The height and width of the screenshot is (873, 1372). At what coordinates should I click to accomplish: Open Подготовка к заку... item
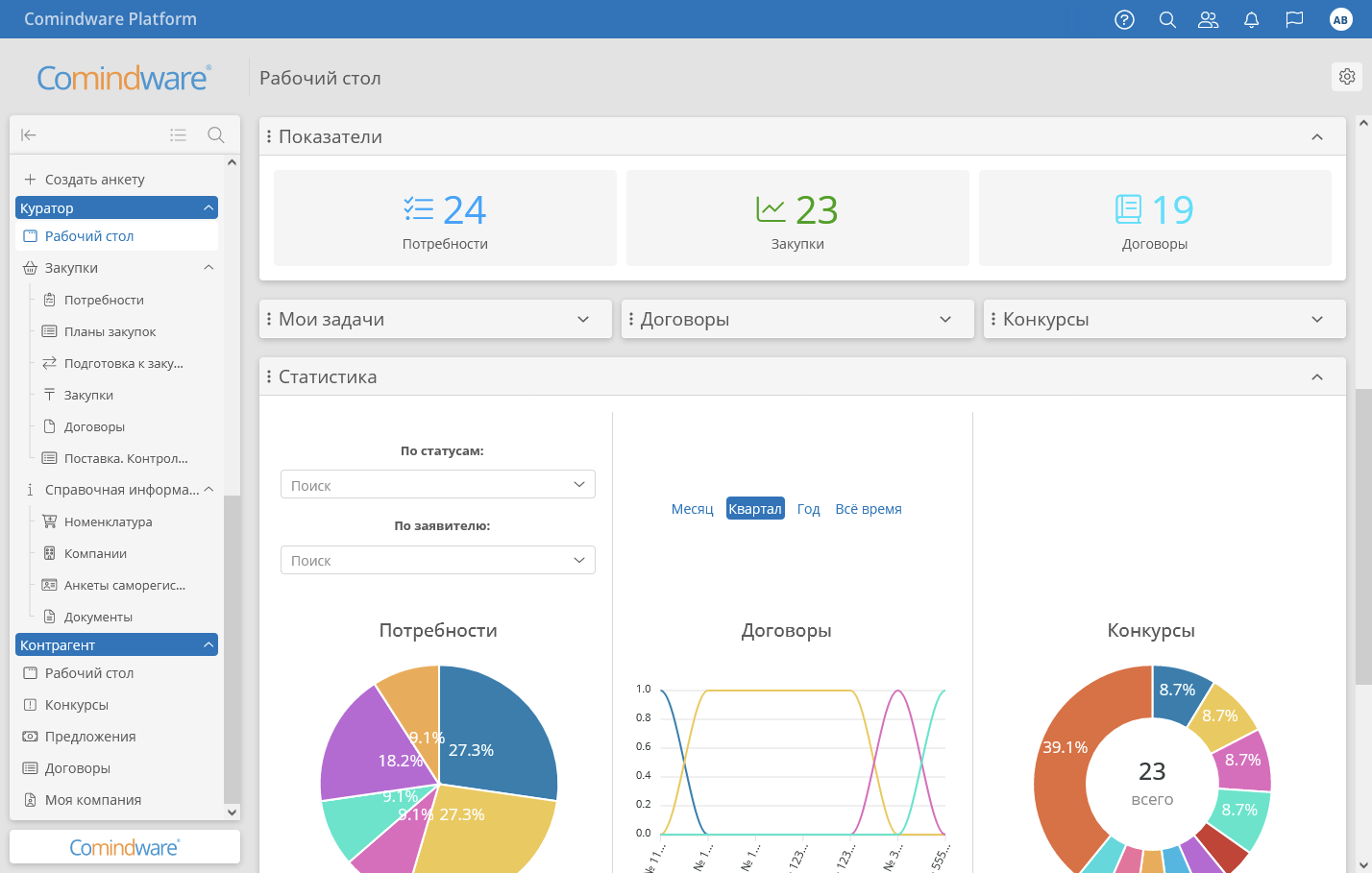click(x=124, y=363)
